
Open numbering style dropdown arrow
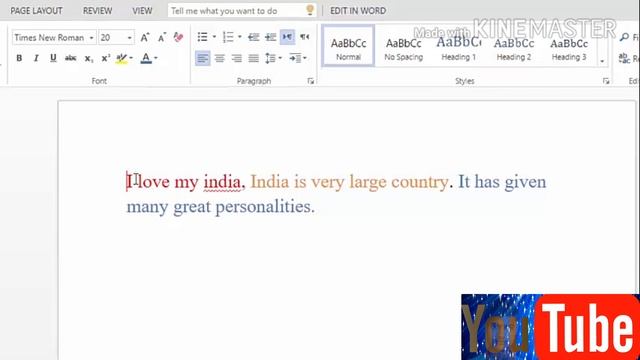pos(240,37)
